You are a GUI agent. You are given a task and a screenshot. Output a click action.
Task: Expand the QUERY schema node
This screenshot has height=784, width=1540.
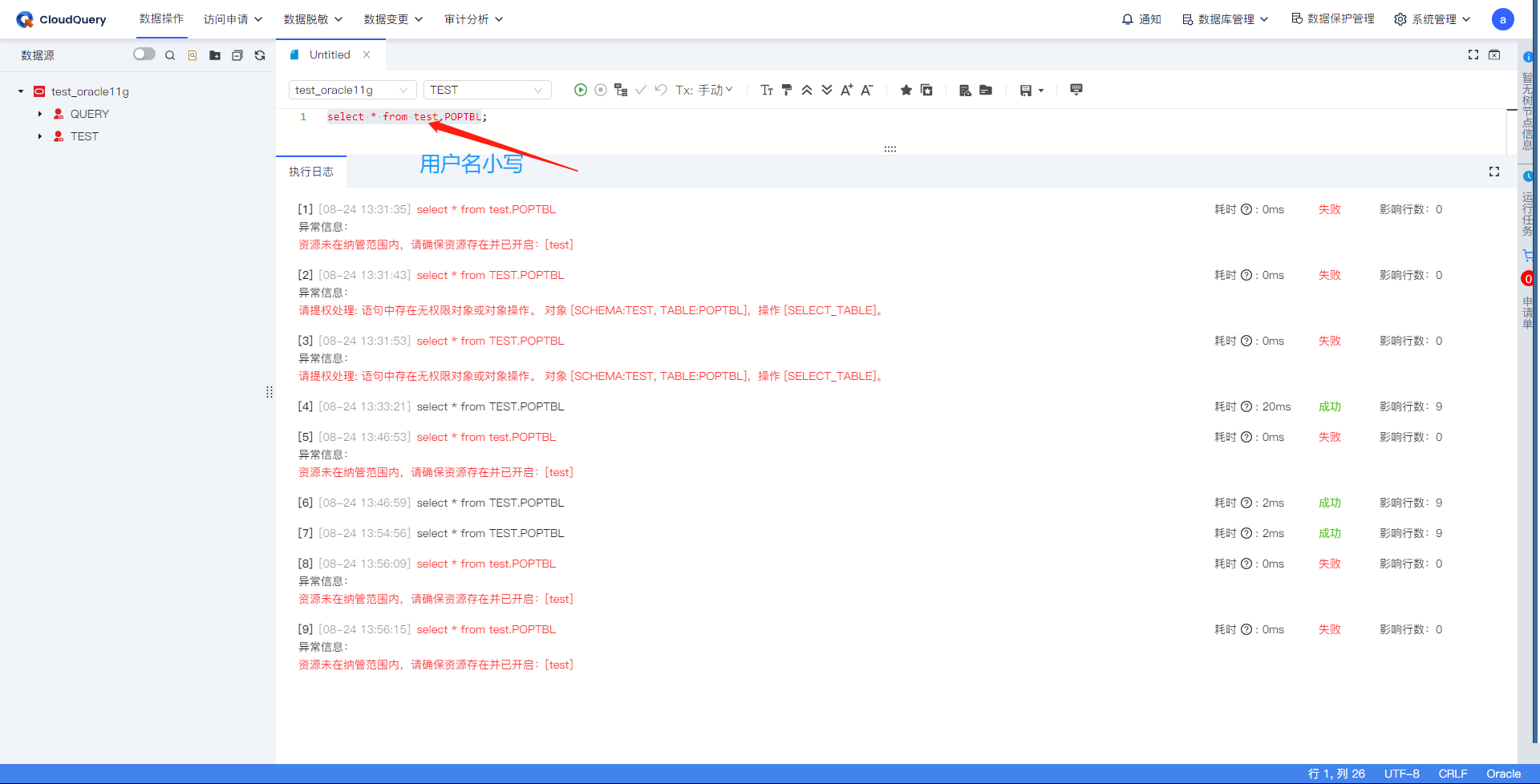tap(40, 114)
